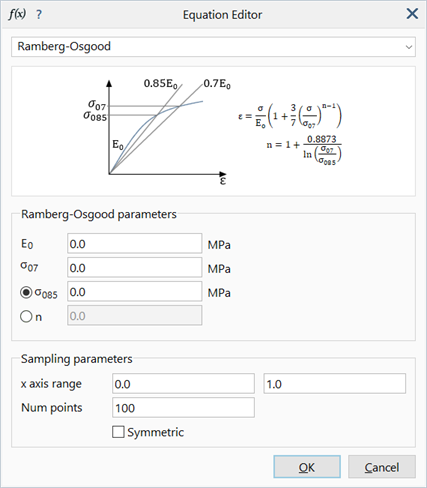
Task: Click the dropdown chevron arrow
Action: 409,47
